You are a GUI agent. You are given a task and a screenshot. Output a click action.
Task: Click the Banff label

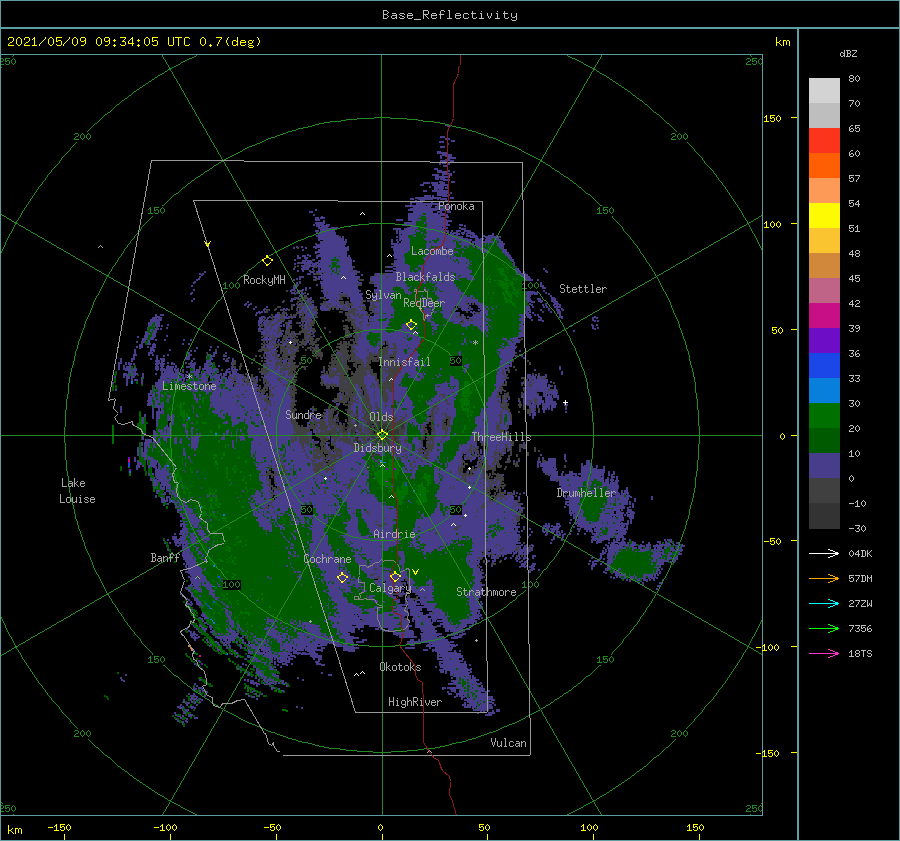pyautogui.click(x=165, y=557)
